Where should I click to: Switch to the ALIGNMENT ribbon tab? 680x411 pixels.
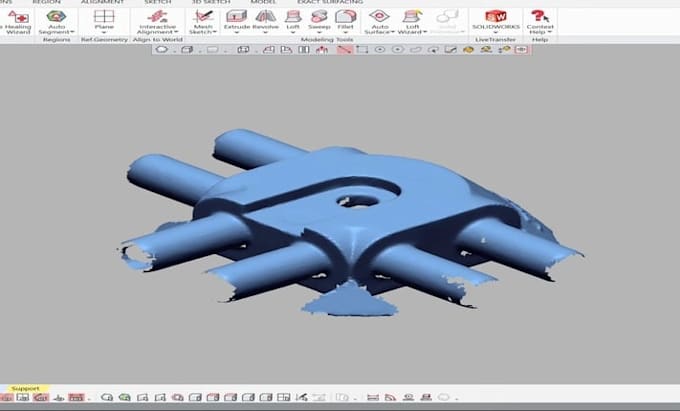point(102,2)
